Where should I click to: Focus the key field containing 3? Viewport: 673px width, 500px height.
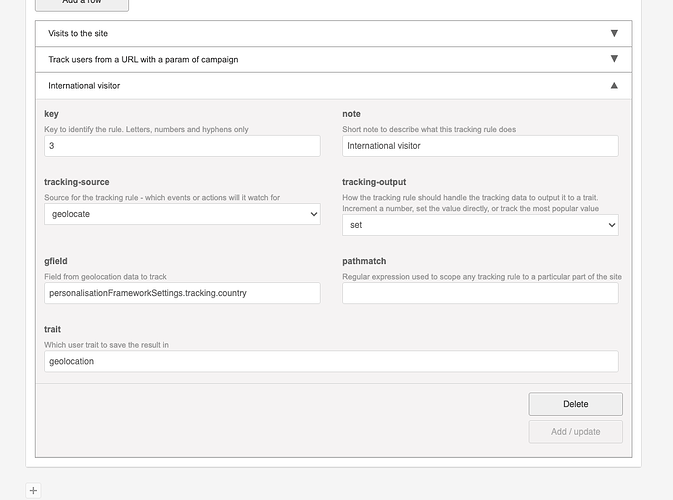(182, 146)
